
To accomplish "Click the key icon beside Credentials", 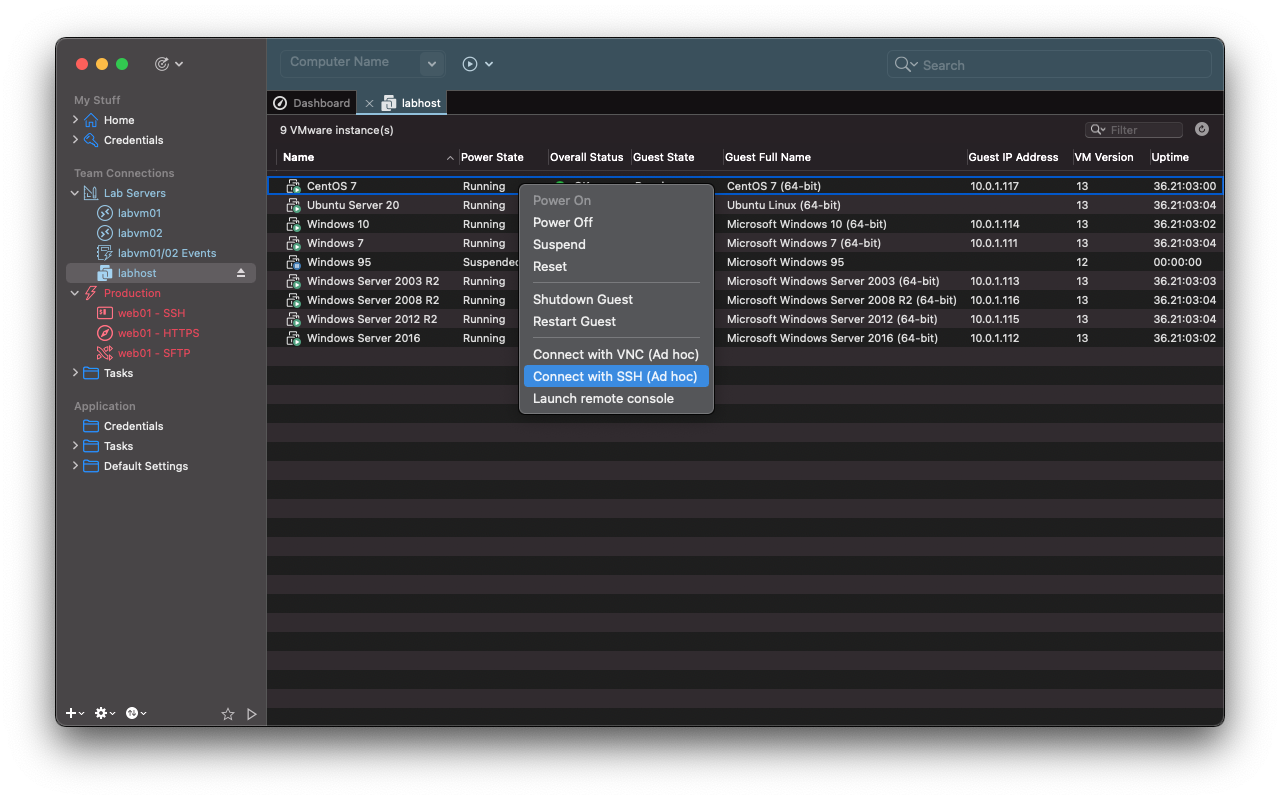I will tap(90, 140).
